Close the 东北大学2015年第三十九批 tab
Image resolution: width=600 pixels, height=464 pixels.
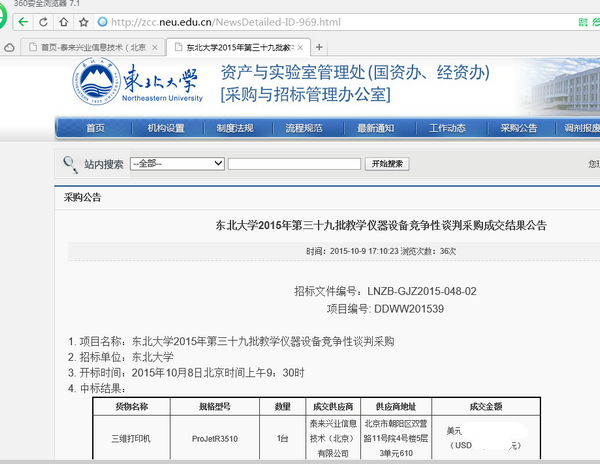(301, 47)
